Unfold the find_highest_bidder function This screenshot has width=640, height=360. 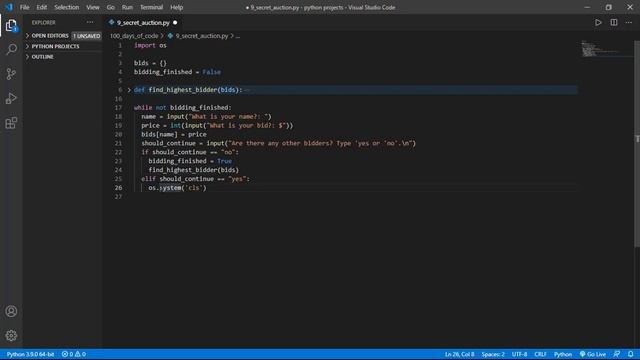(x=129, y=90)
